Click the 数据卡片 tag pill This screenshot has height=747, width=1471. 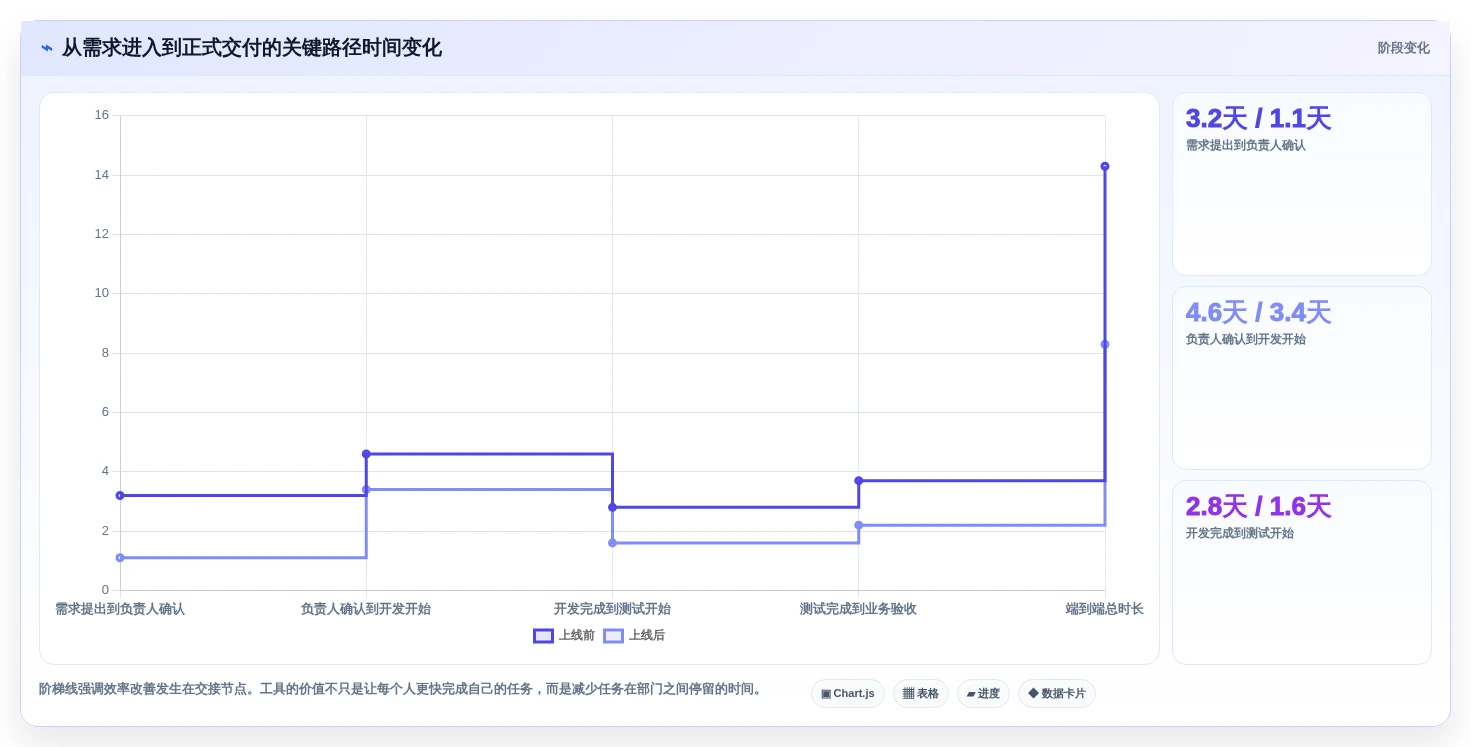[x=1057, y=693]
